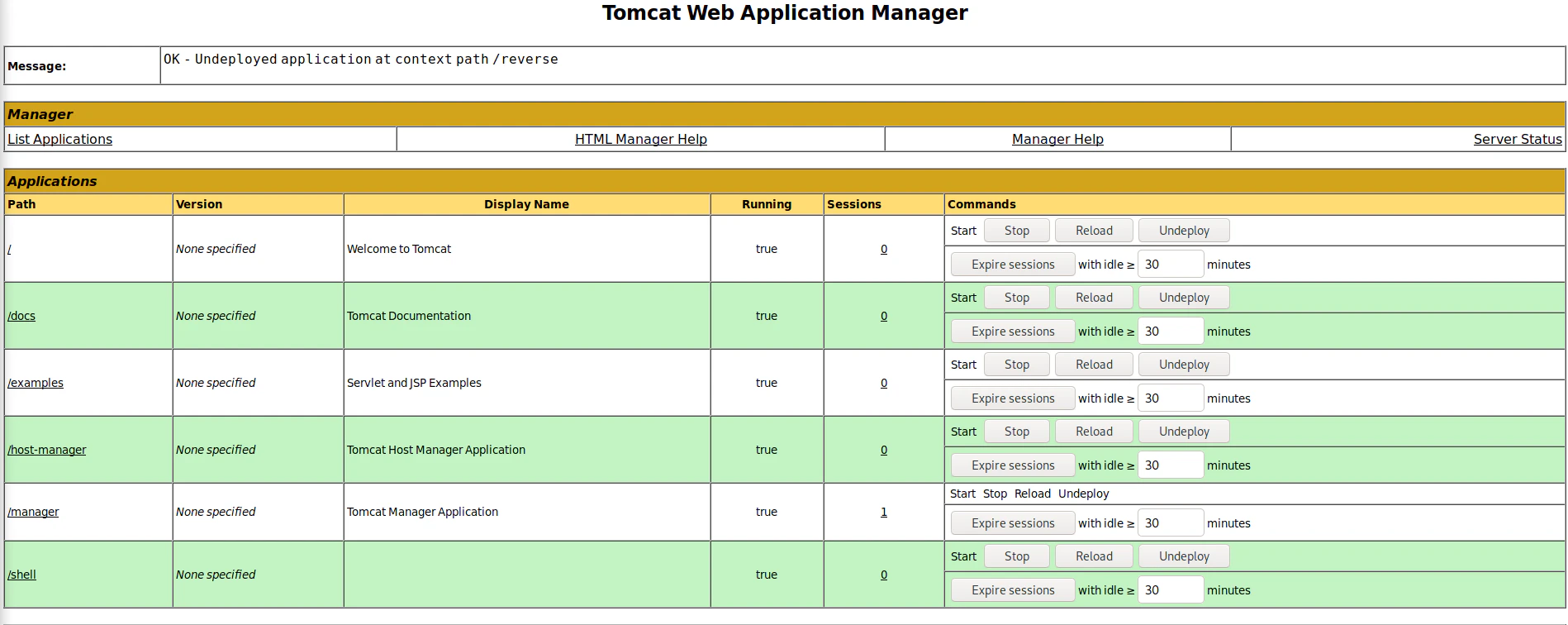Viewport: 1568px width, 625px height.
Task: Undeploy the /docs application
Action: click(1184, 298)
